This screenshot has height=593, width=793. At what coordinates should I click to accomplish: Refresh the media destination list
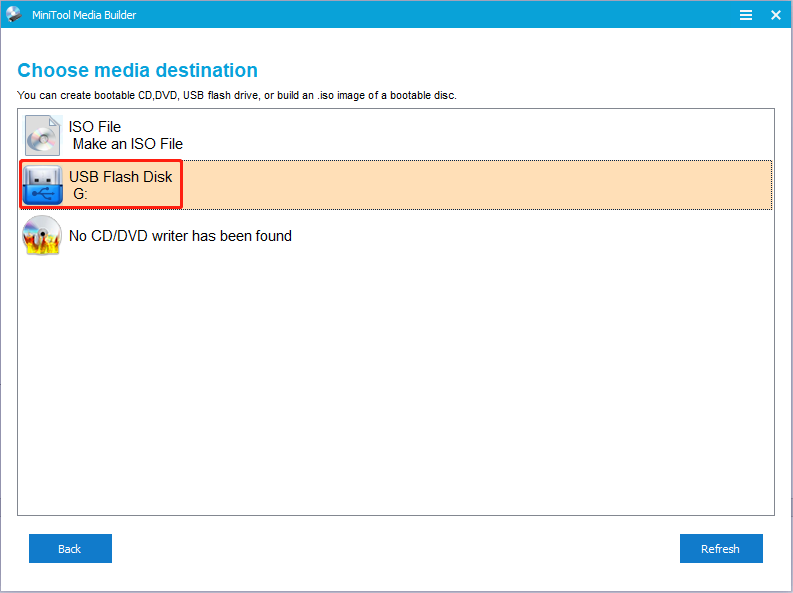point(721,549)
